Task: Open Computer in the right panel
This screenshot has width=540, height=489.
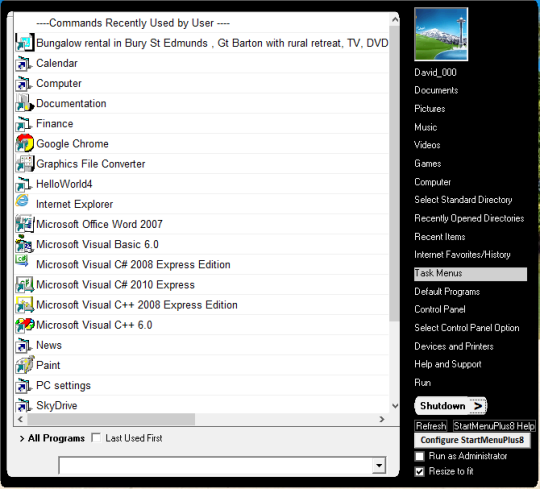Action: click(433, 182)
